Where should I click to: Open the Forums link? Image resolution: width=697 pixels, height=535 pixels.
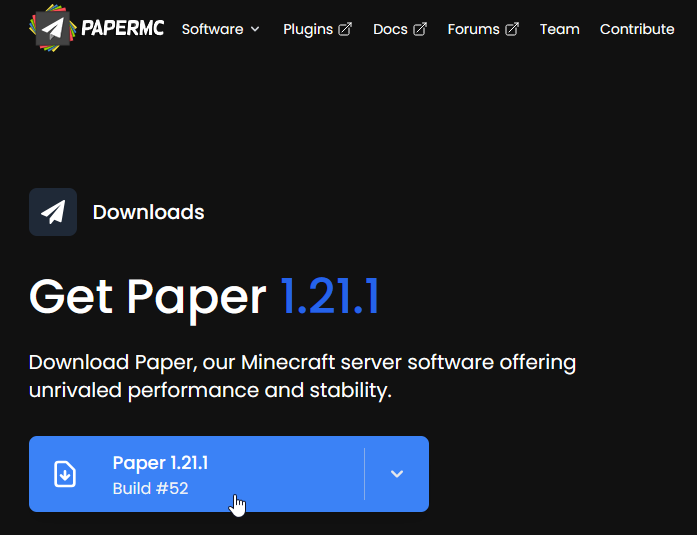coord(483,29)
